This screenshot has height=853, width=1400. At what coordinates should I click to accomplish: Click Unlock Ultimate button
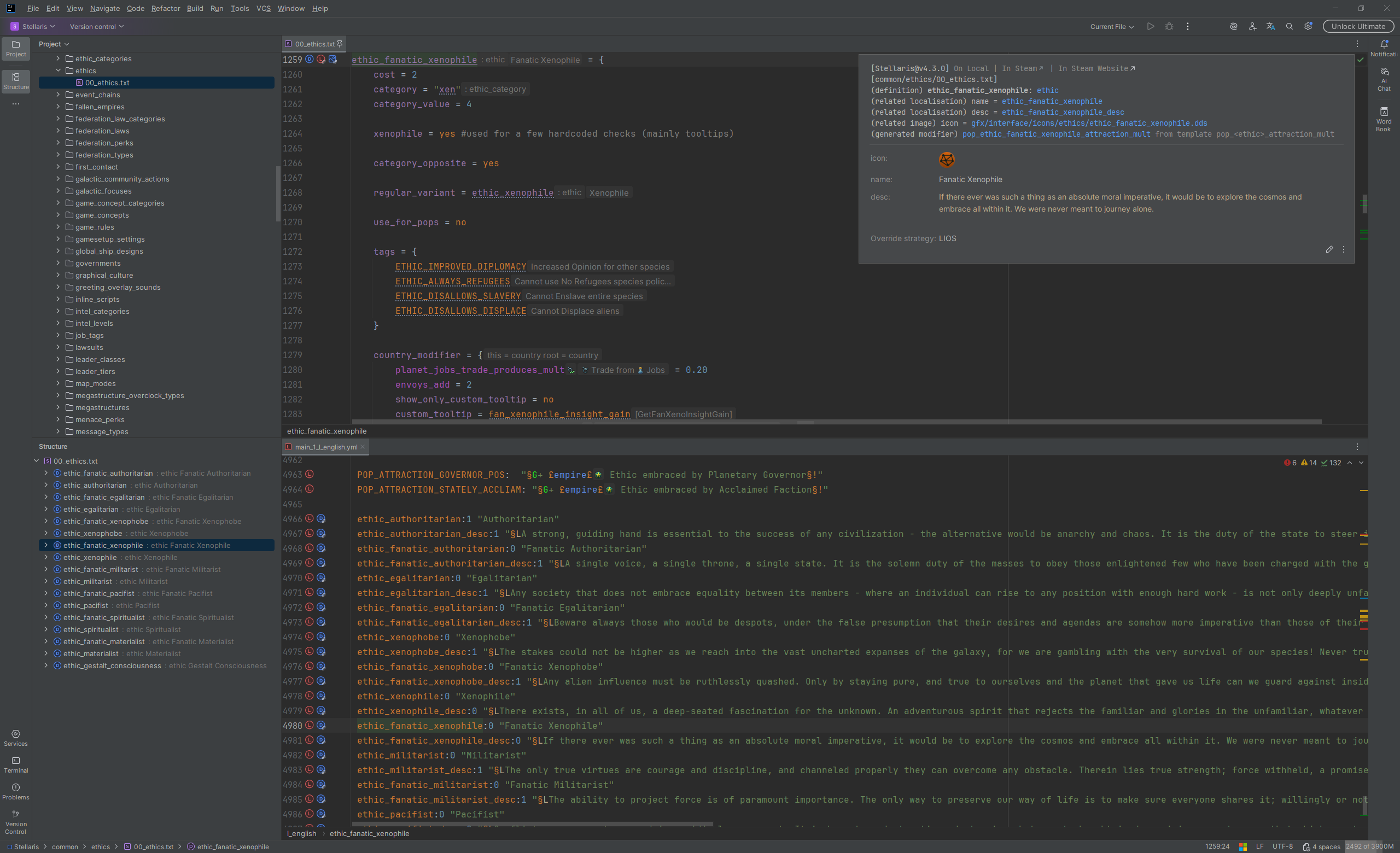[1358, 27]
